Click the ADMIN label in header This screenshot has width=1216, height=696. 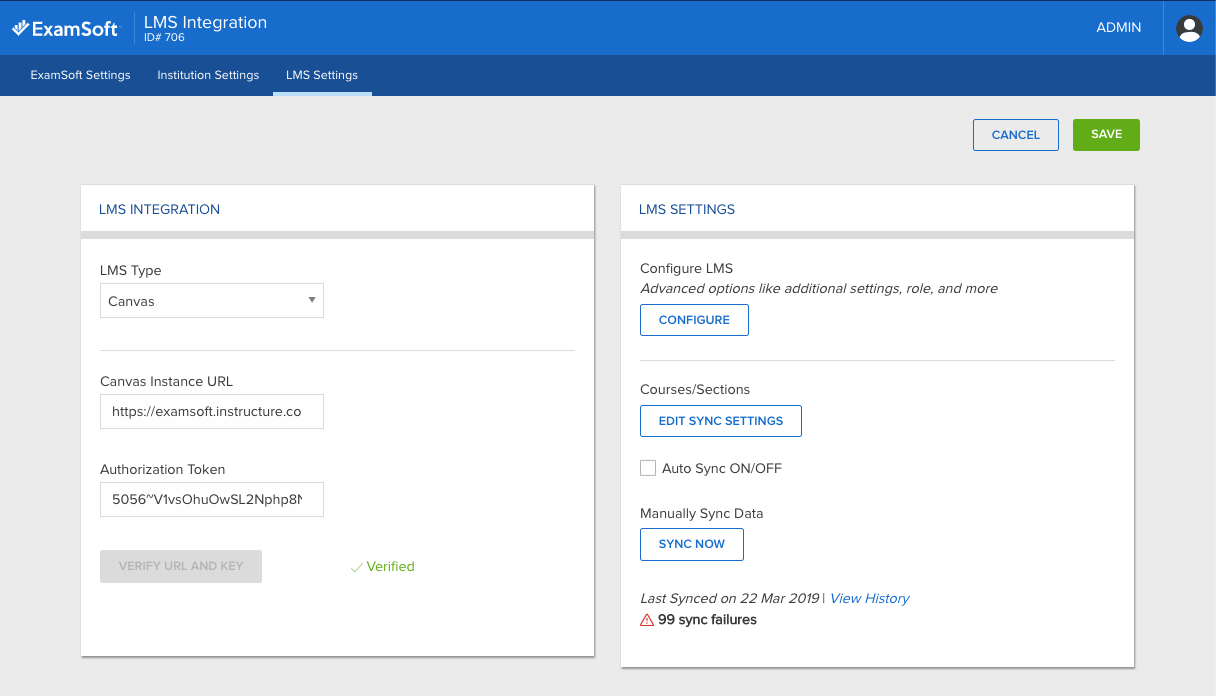pyautogui.click(x=1119, y=28)
